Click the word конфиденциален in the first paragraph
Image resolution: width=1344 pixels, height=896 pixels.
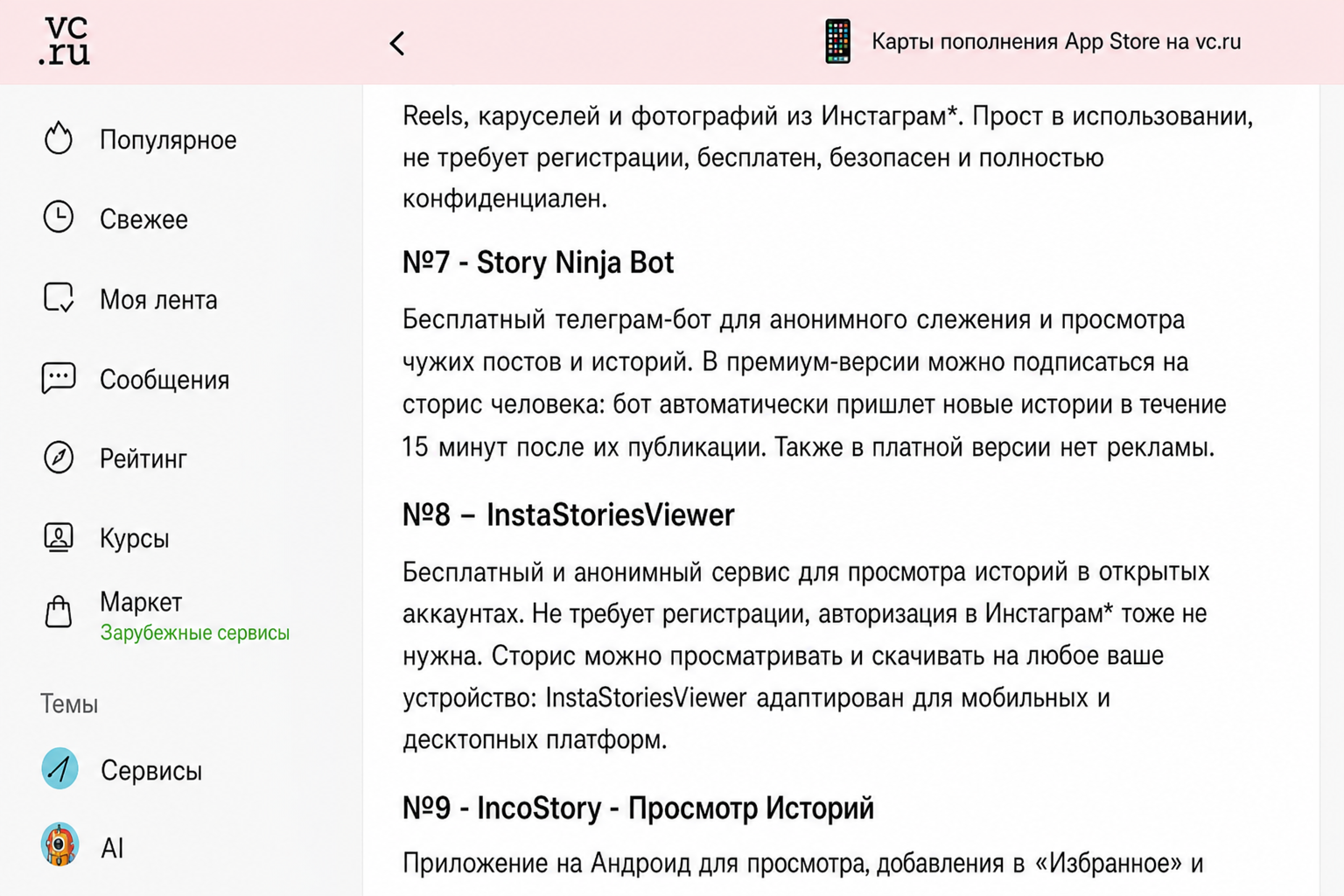(505, 199)
